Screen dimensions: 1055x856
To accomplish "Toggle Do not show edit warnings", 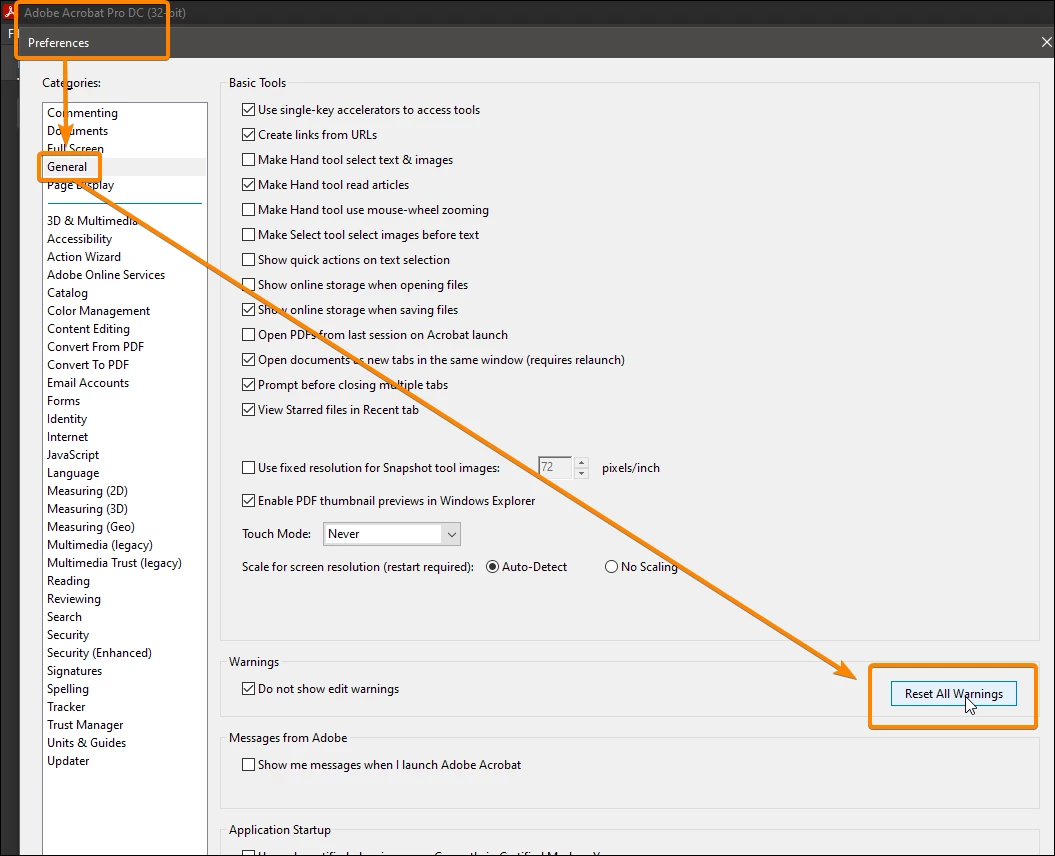I will coord(248,688).
